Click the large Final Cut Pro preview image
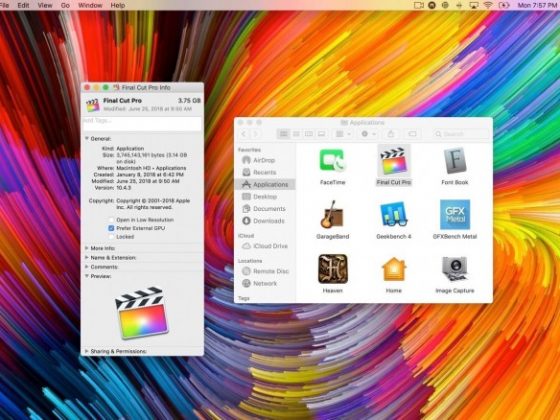 [142, 312]
